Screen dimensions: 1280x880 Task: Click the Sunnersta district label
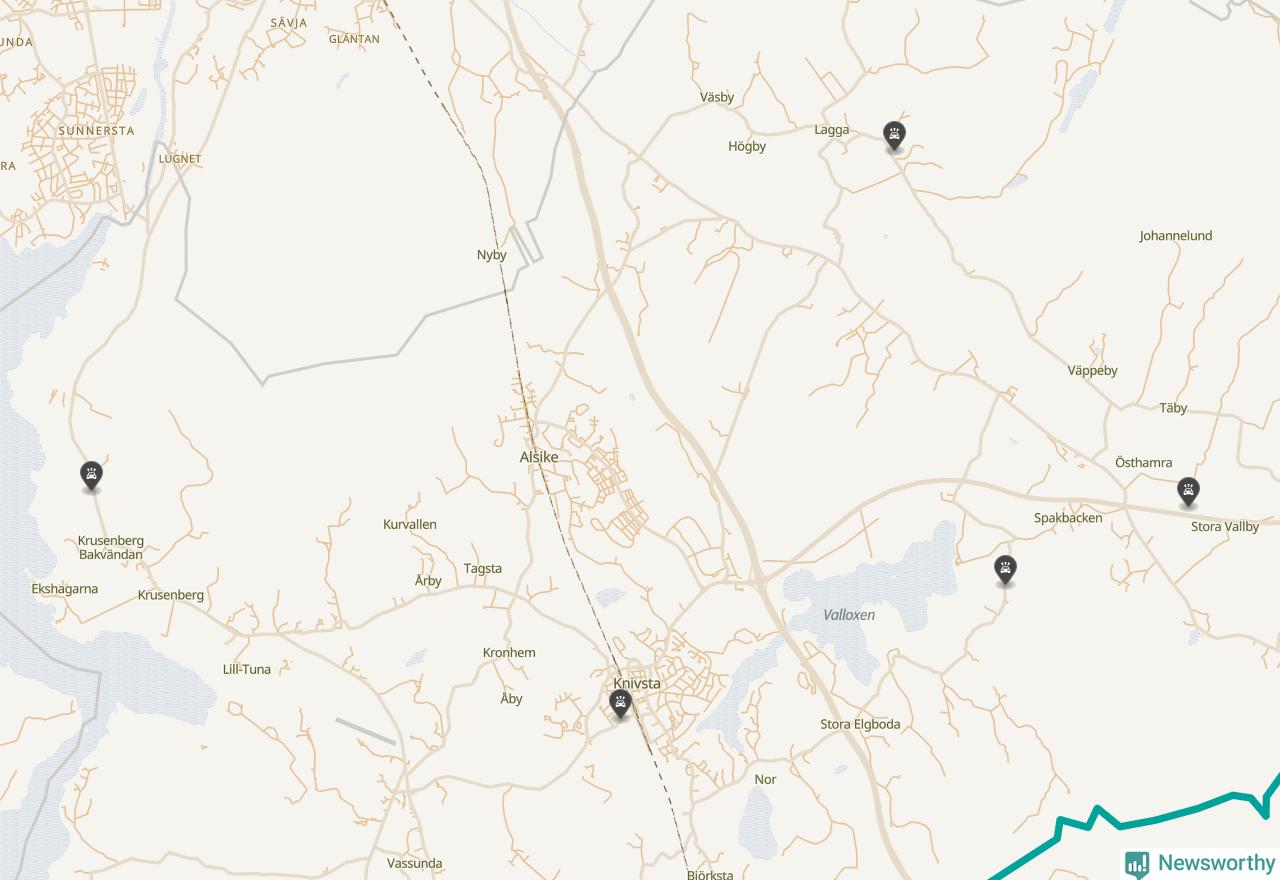(x=96, y=131)
